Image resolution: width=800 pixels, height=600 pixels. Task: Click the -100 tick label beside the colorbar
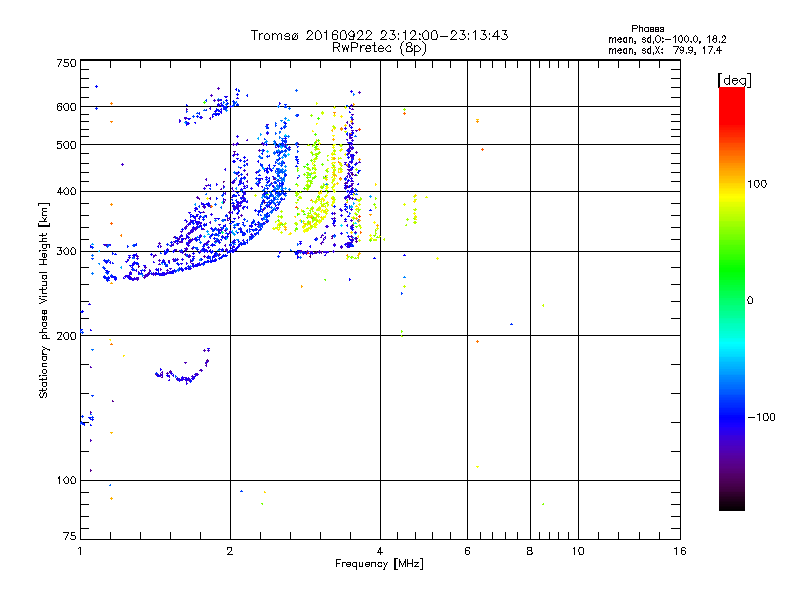pos(766,416)
